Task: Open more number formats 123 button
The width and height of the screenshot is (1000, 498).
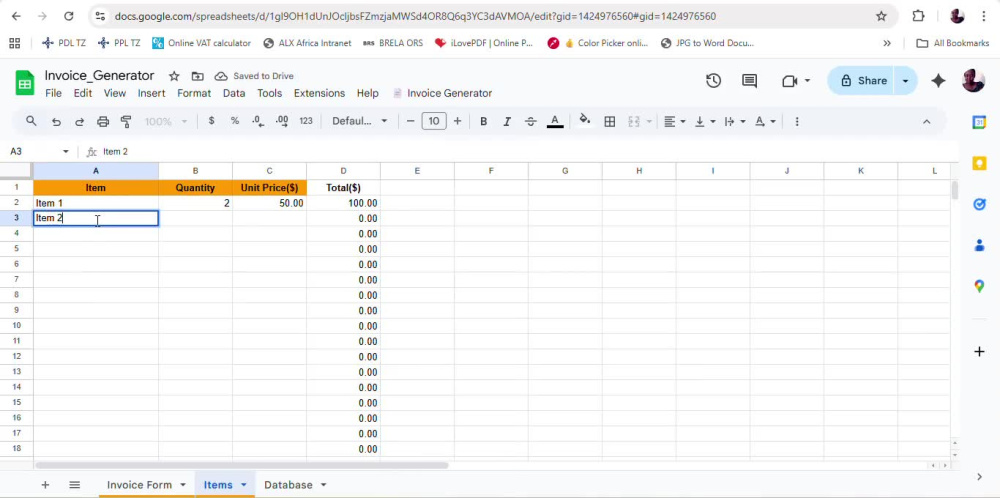Action: [x=306, y=121]
